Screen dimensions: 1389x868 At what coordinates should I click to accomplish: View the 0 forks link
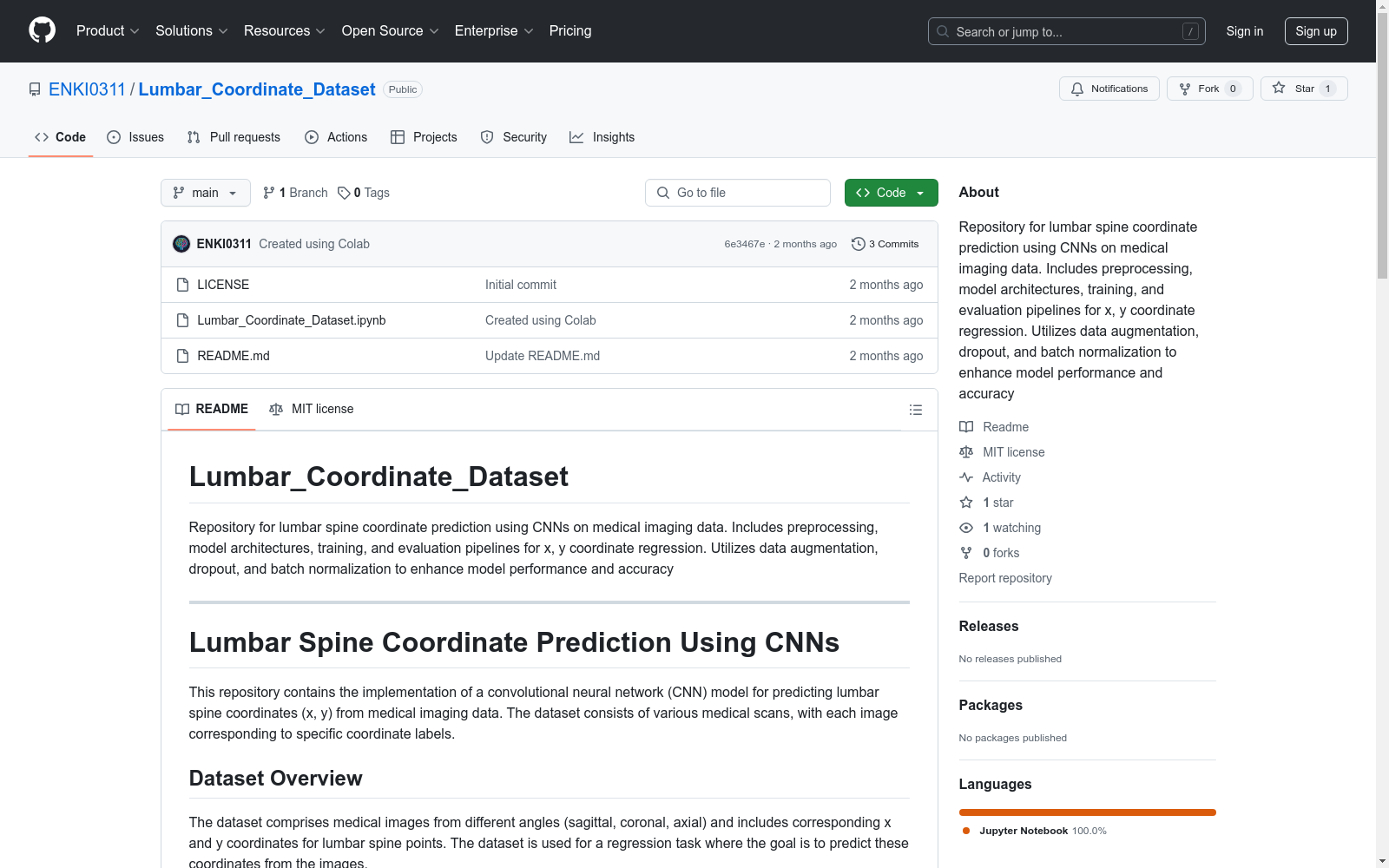990,553
